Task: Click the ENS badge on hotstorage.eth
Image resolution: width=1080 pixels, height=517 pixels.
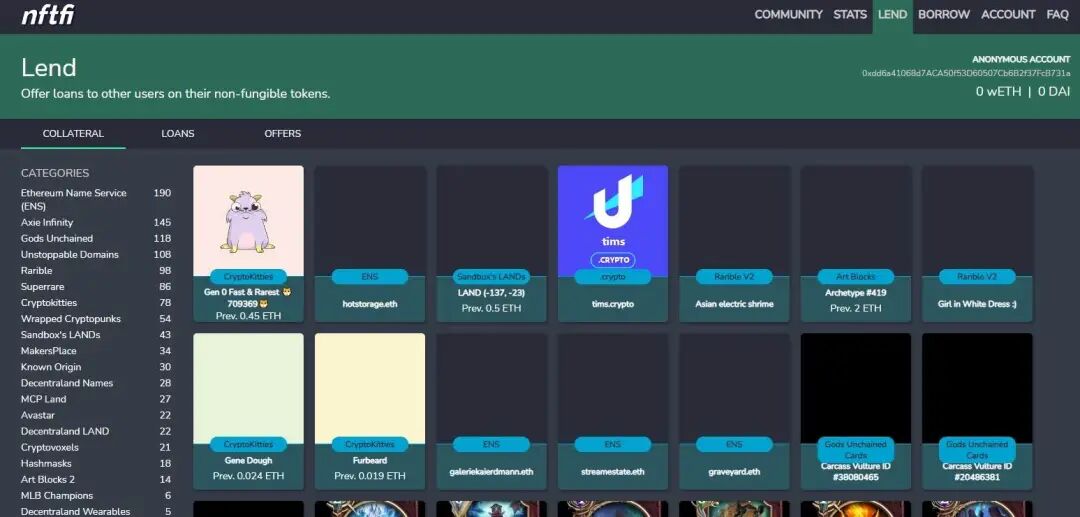Action: (370, 277)
